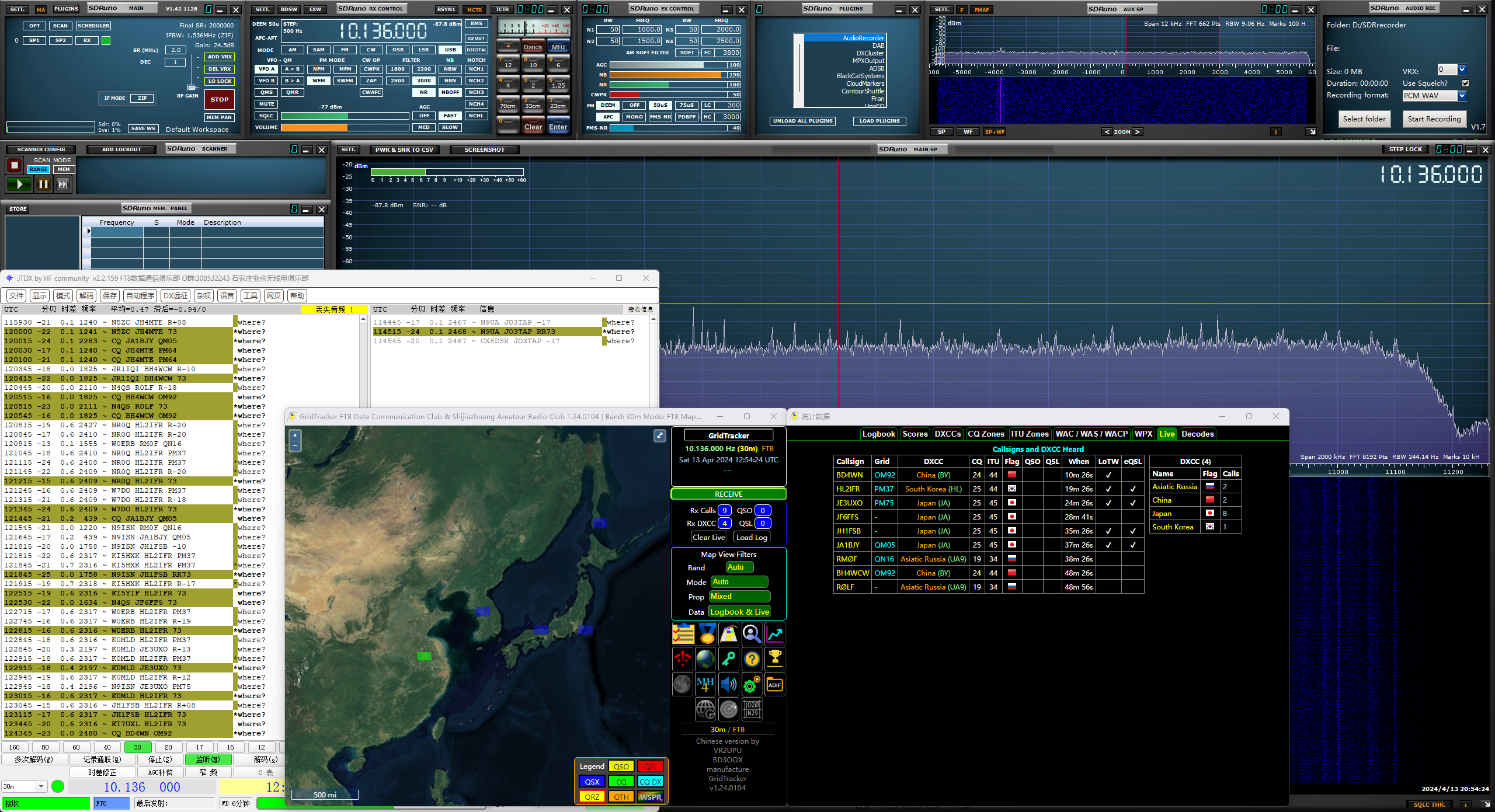Click the Load Log button

pos(752,537)
